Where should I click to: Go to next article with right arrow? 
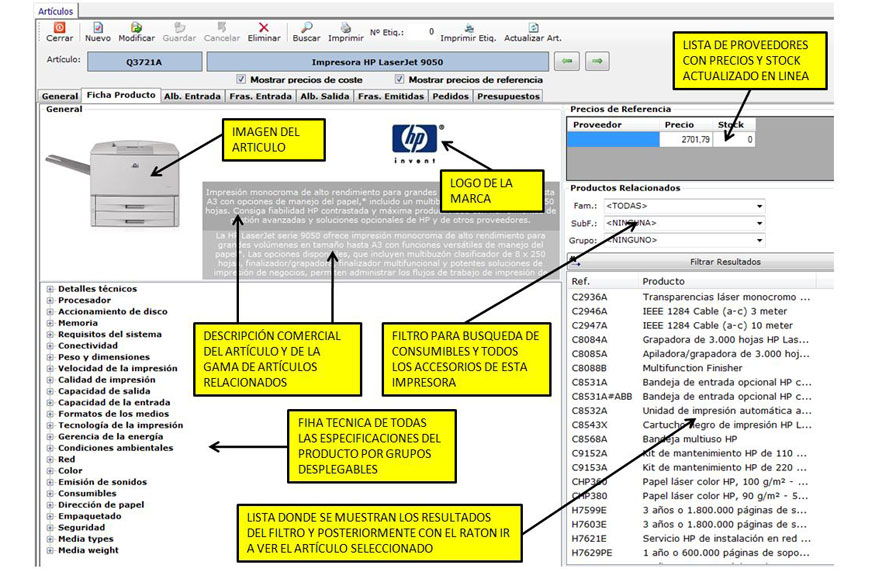click(x=597, y=62)
